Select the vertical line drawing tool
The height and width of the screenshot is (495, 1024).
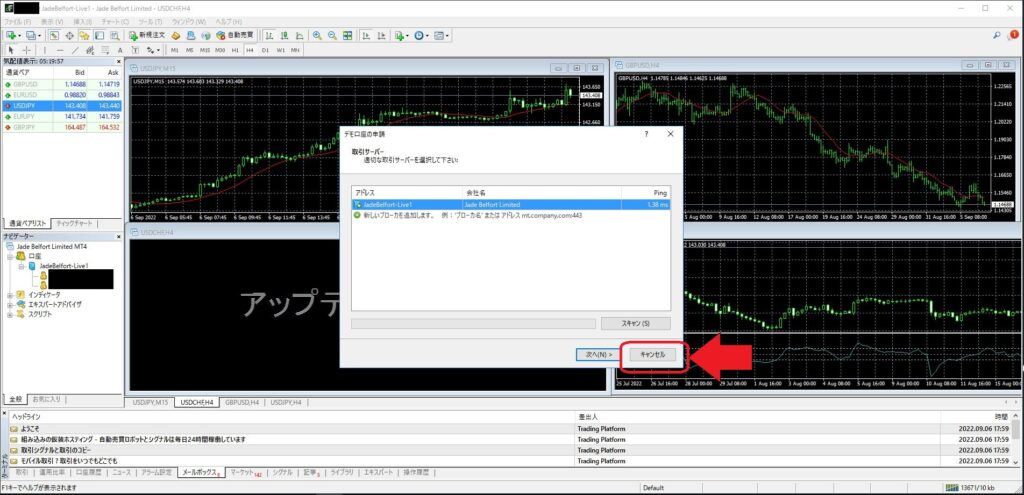coord(45,50)
